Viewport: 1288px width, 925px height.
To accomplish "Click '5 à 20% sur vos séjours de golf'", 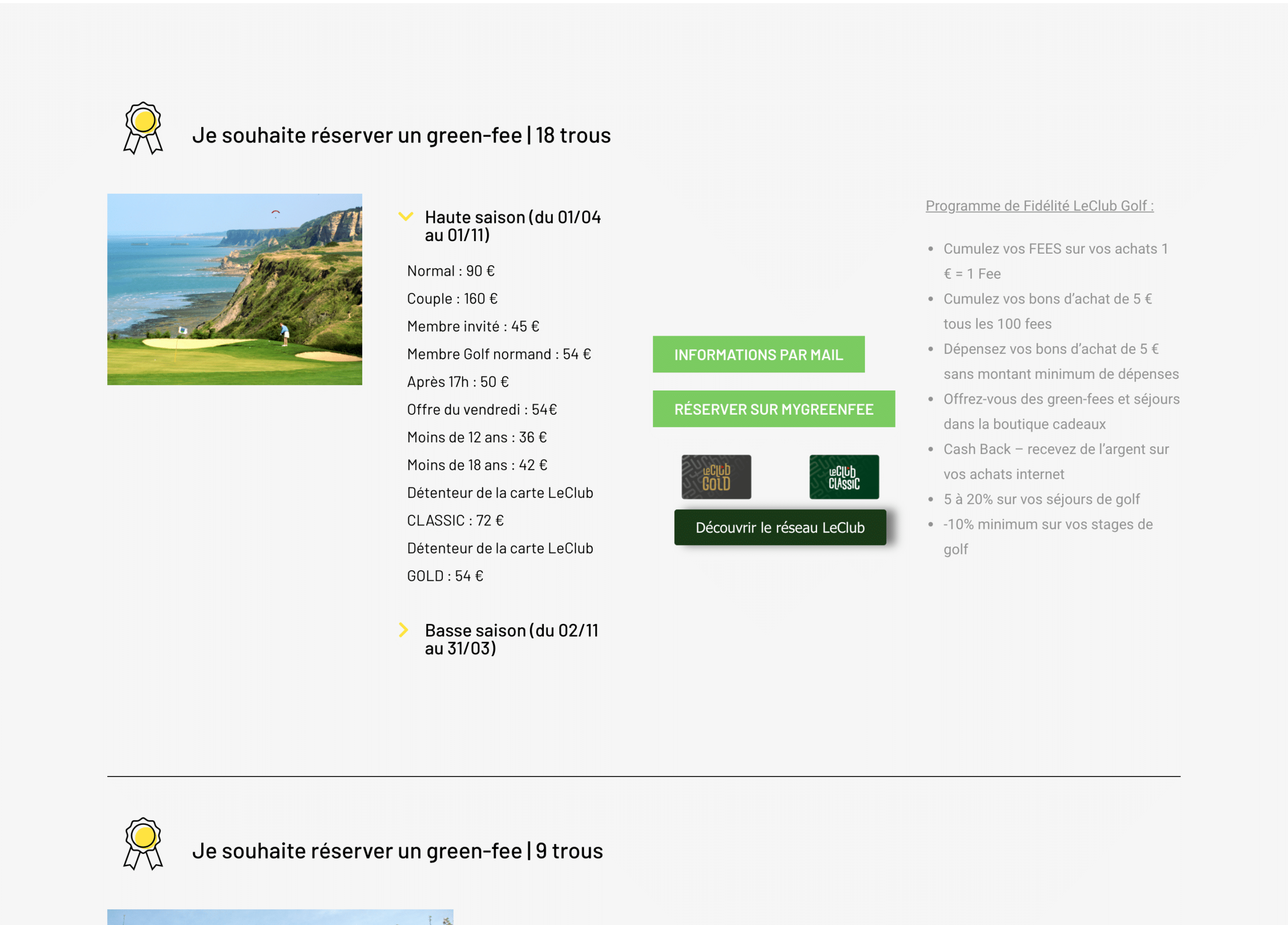I will (x=1041, y=499).
